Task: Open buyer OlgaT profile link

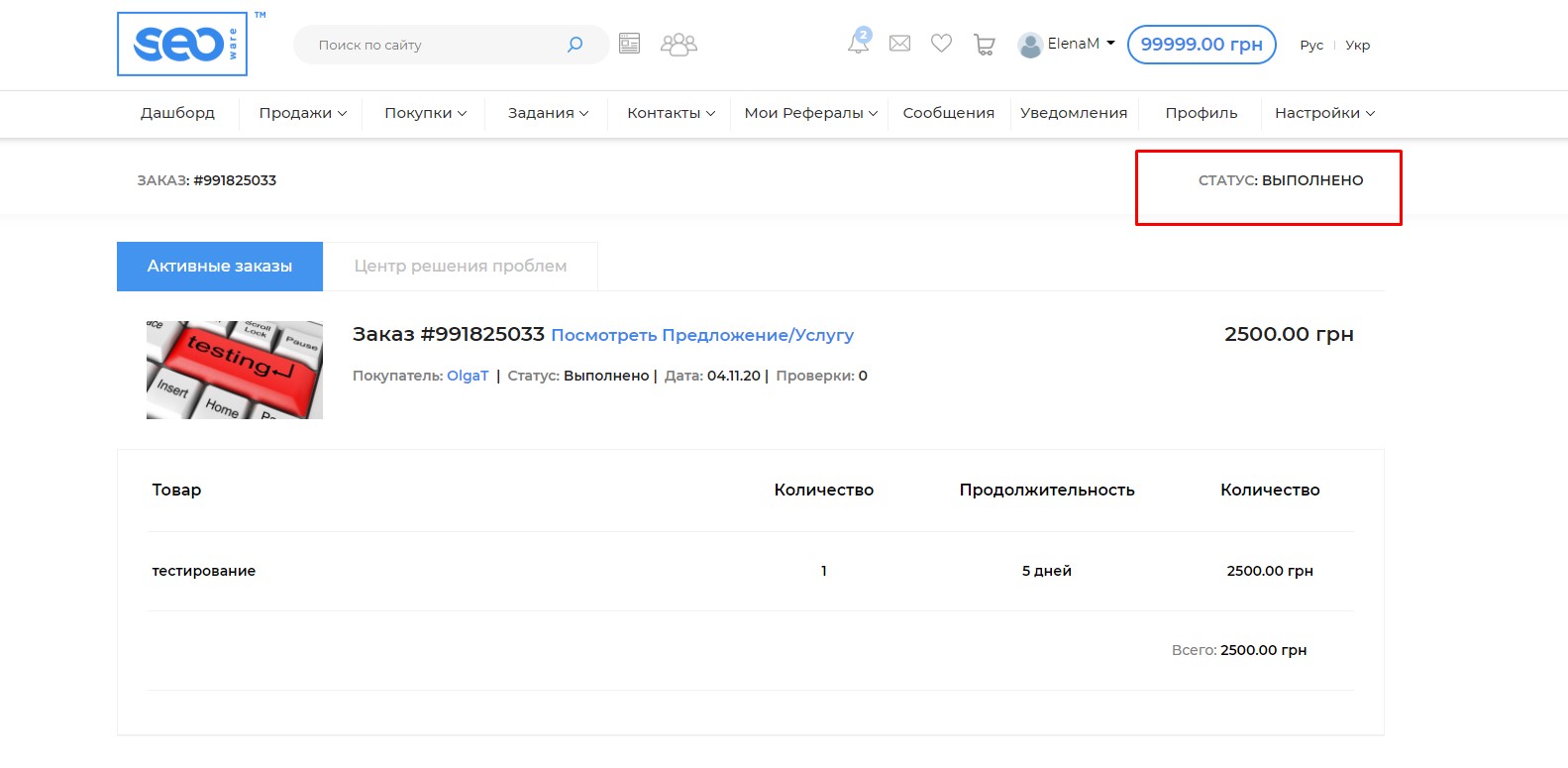Action: click(x=468, y=376)
